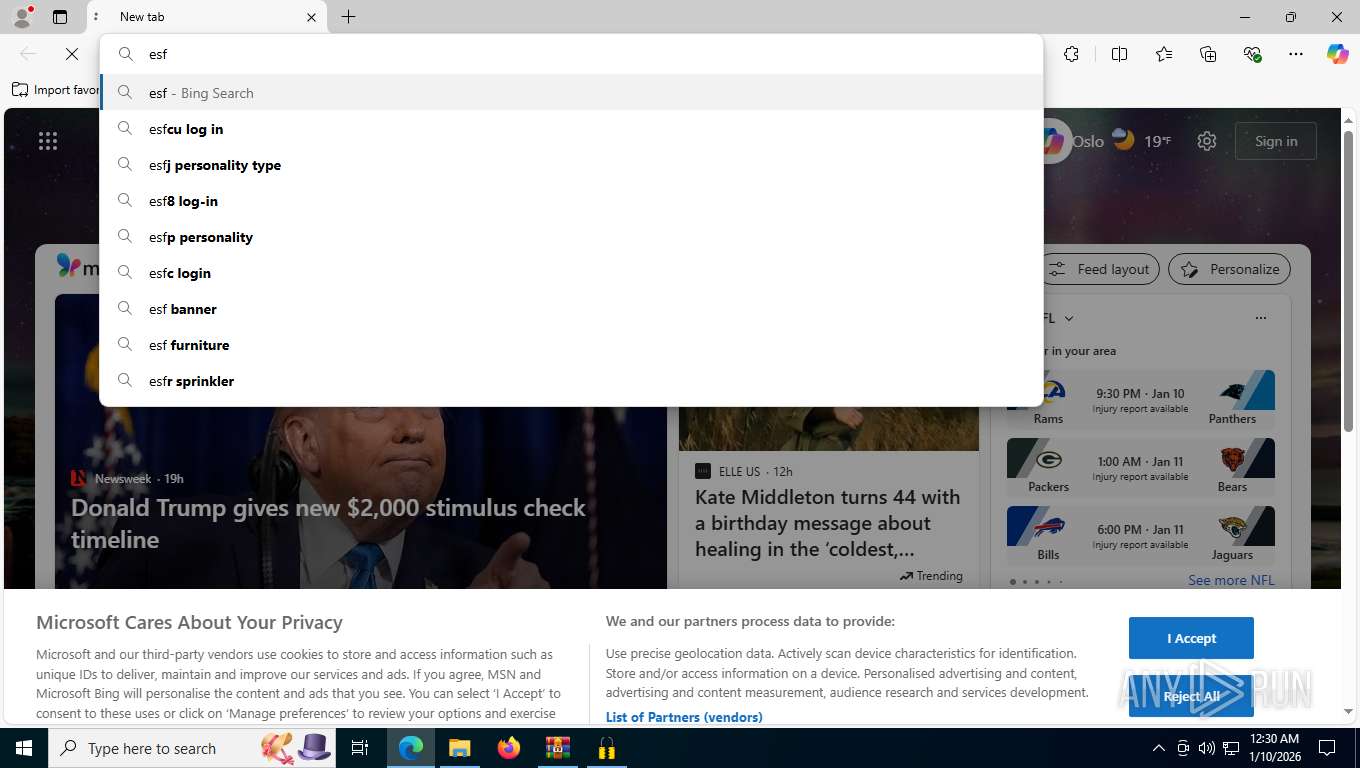Open the sports card more options
The image size is (1360, 768).
coord(1260,318)
